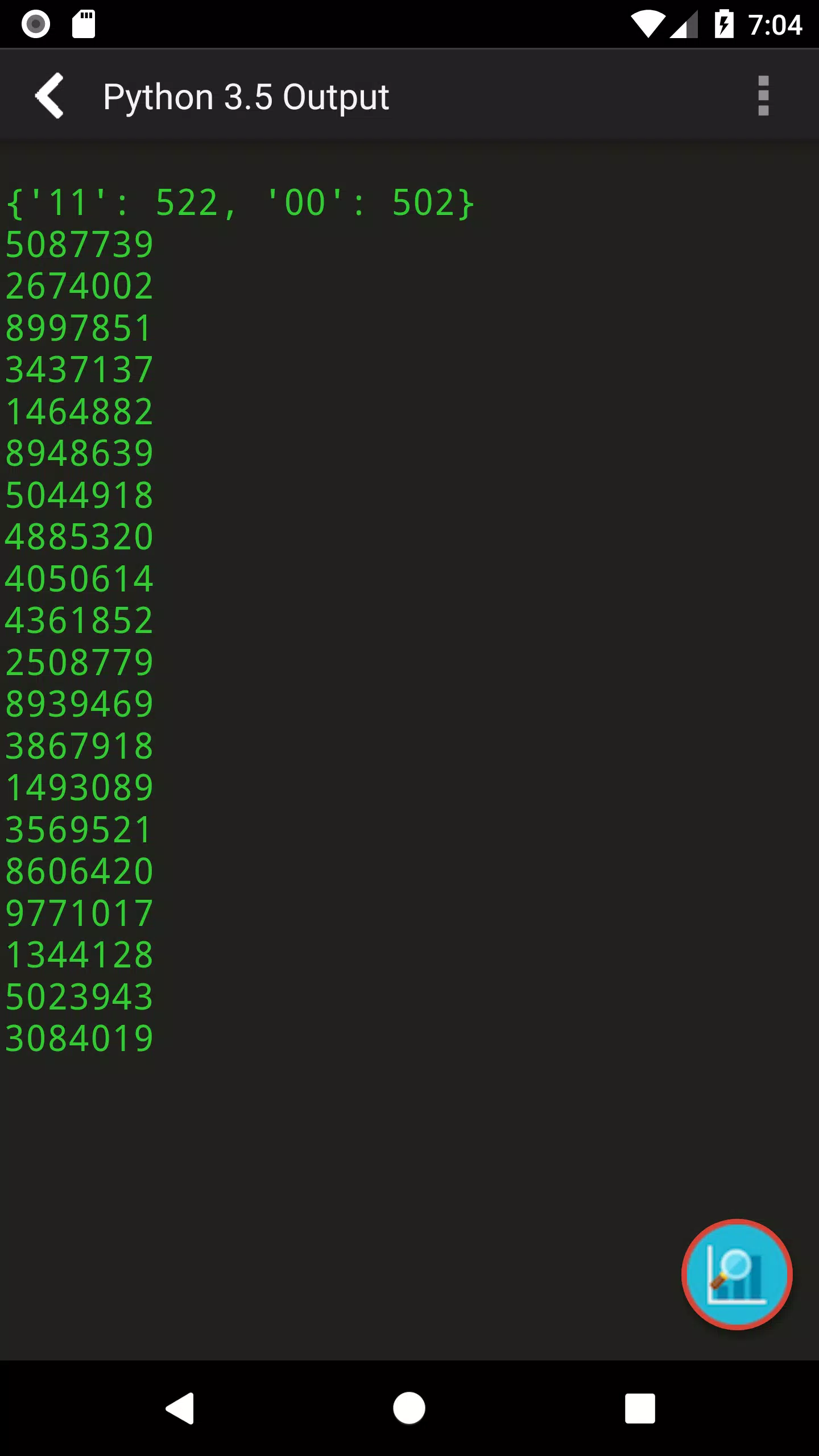Tap the last output line 3084019

click(80, 1038)
